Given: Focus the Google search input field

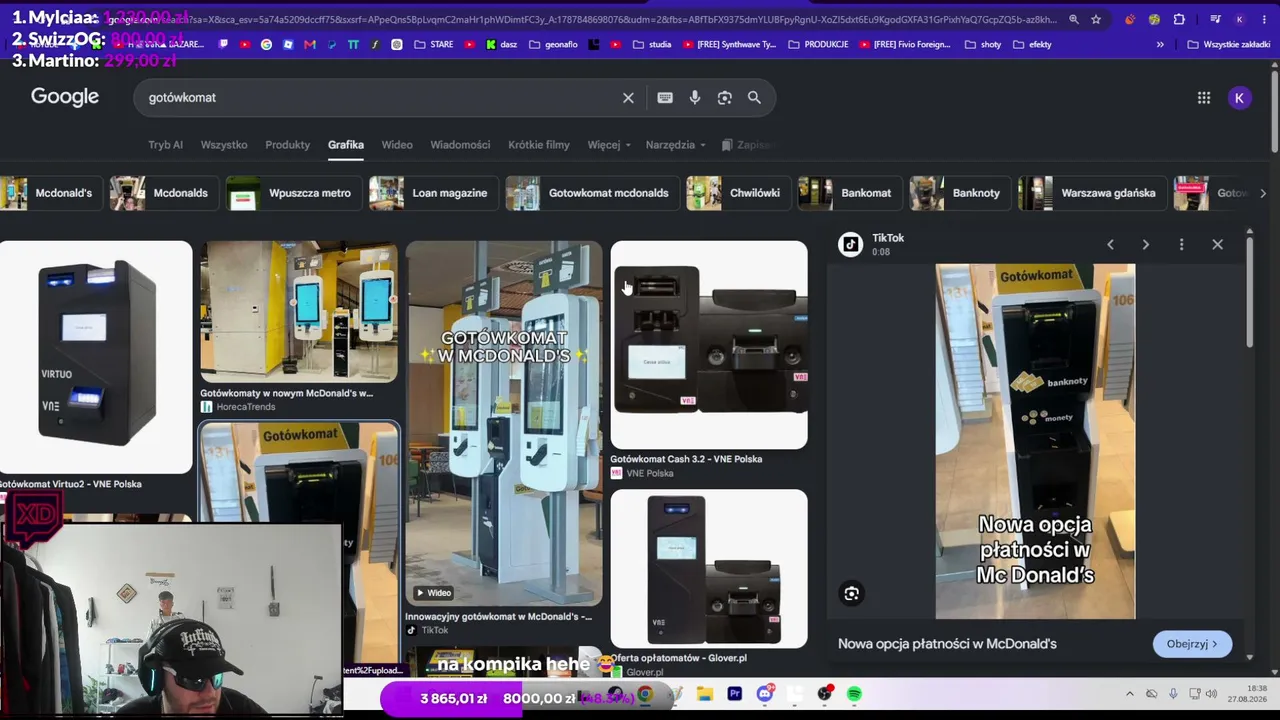Looking at the screenshot, I should coord(380,97).
